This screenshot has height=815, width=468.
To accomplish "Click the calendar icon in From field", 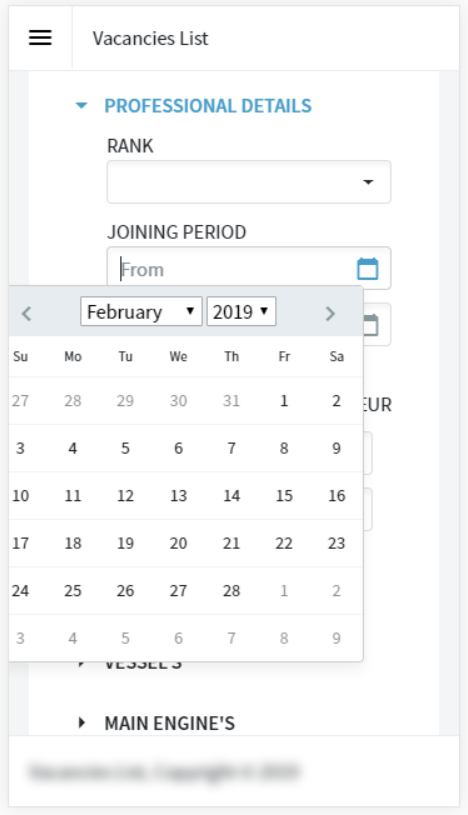I will [368, 269].
